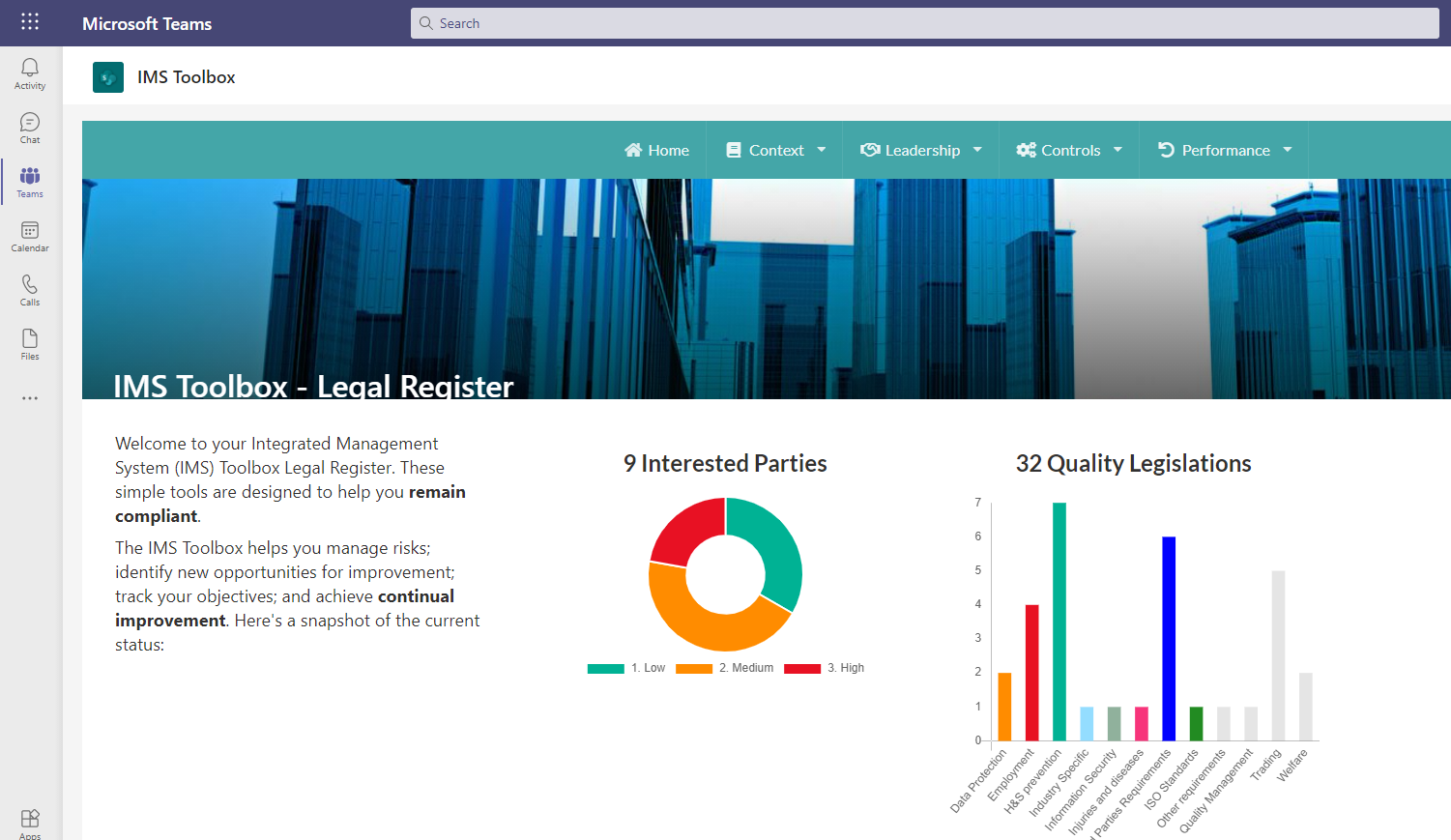Click the red Employment bar
Screen dimensions: 1451x840
click(1031, 673)
